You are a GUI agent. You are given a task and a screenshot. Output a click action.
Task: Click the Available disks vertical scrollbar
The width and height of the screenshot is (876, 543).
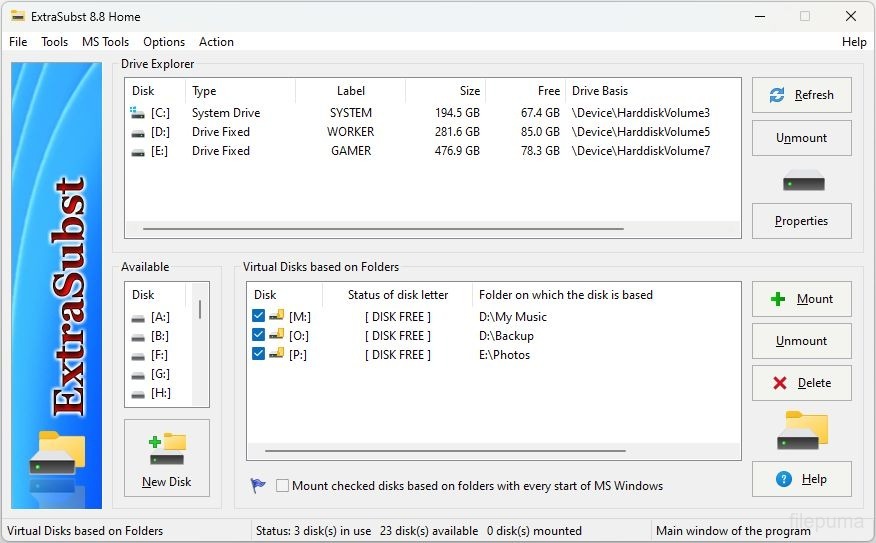tap(200, 310)
